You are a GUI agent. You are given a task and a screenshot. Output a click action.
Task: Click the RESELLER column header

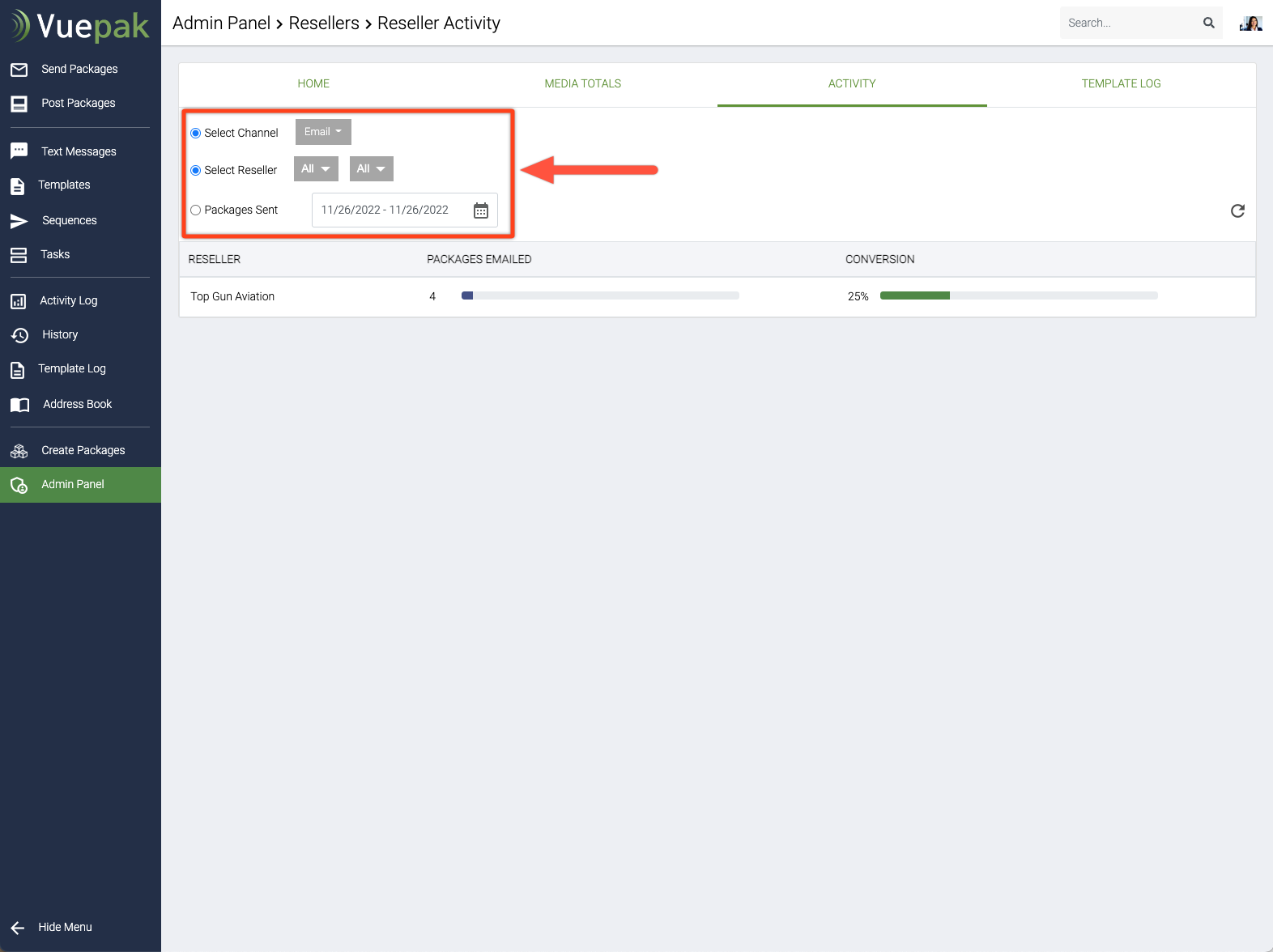pos(215,259)
